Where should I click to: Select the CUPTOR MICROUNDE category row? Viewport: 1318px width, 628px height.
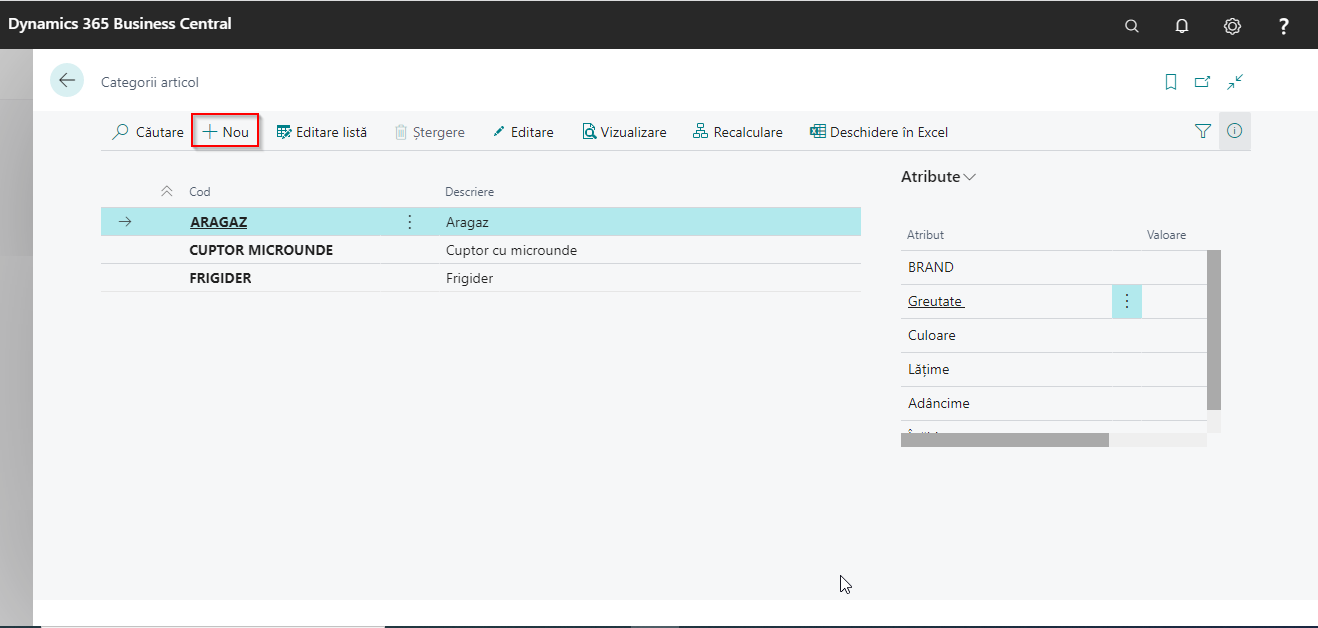coord(261,250)
